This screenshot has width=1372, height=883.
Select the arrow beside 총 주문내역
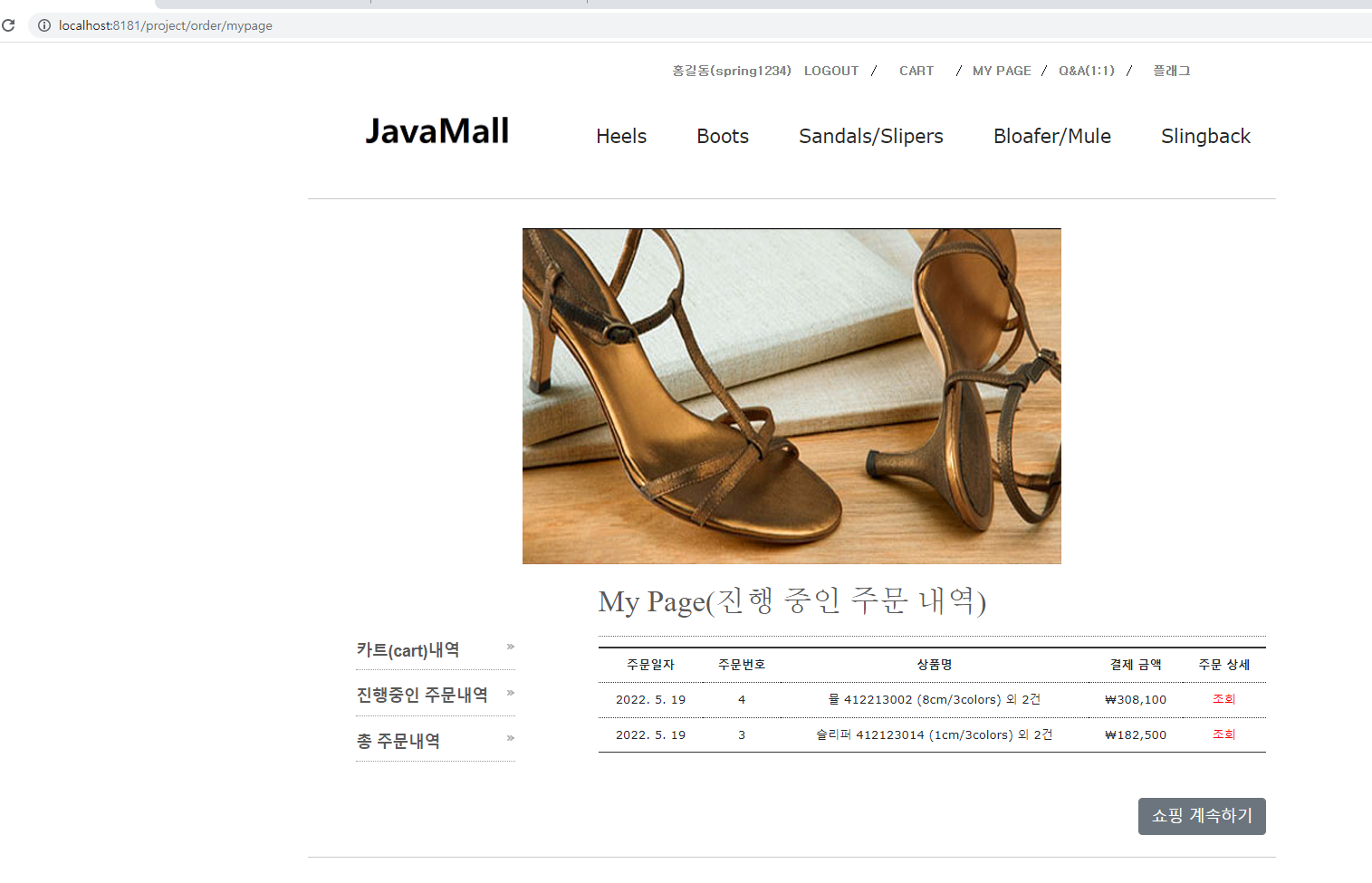511,738
